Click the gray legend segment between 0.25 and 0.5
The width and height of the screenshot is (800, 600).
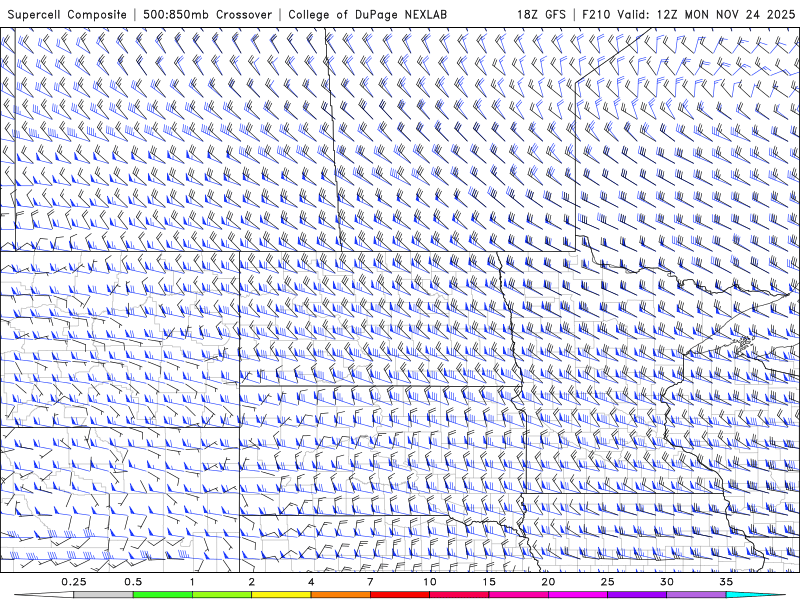(103, 595)
